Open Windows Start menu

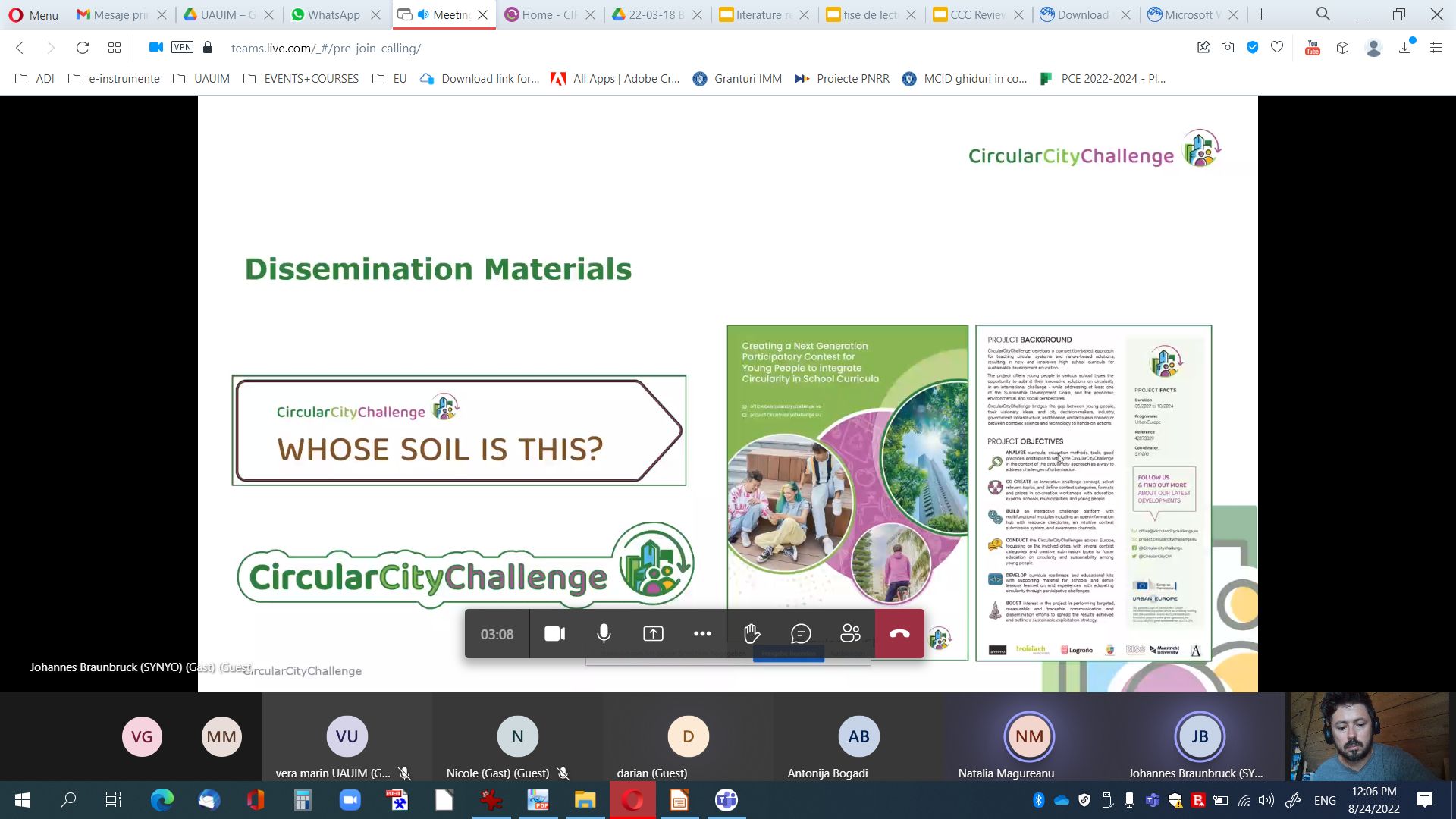pyautogui.click(x=23, y=800)
